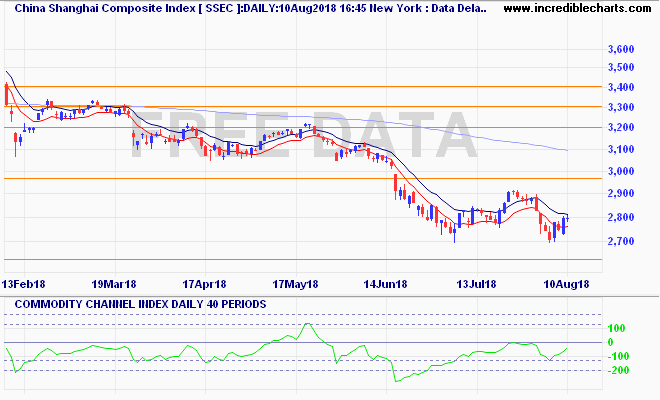Screen dimensions: 660x400
Task: Click the 2,700 price axis label
Action: tap(621, 242)
